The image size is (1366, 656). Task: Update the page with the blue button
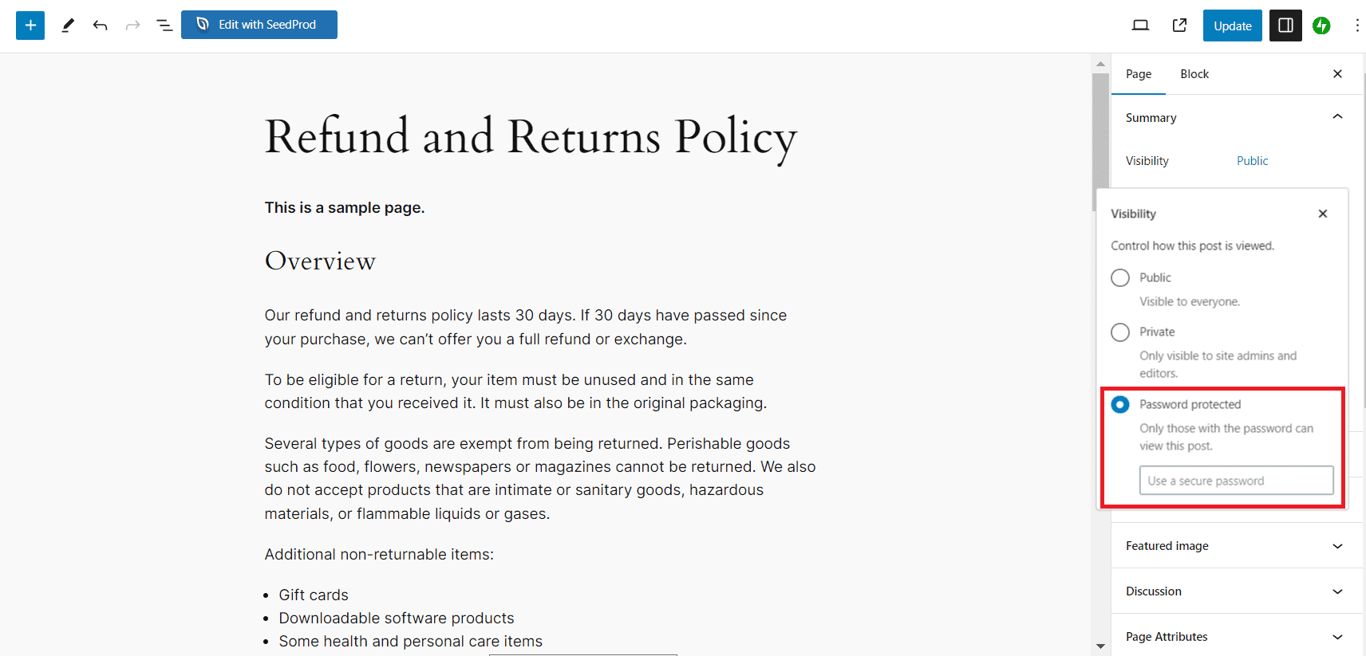[1232, 24]
